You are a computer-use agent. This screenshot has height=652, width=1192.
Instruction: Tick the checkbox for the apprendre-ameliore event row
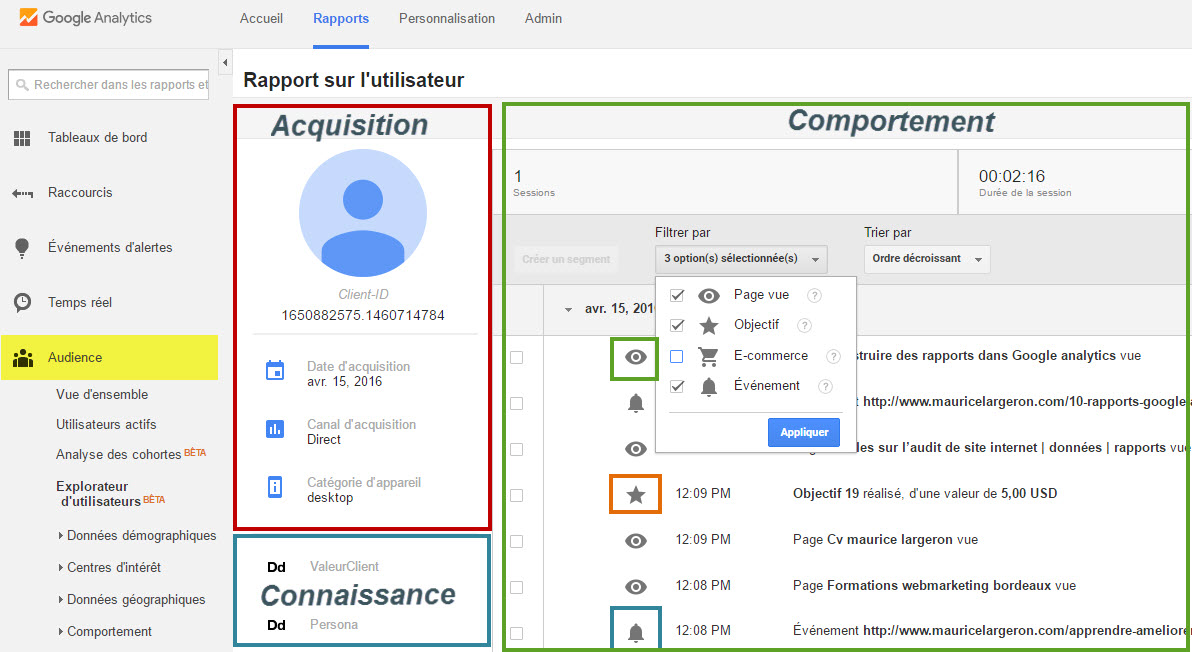coord(517,633)
